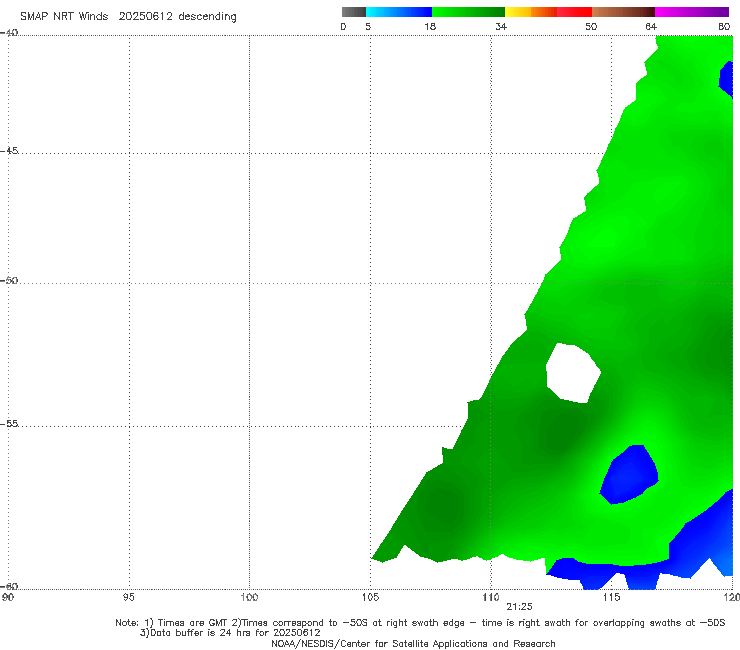Click the dark green wind patch near 108E
Viewport: 740px width, 650px height.
click(x=444, y=505)
